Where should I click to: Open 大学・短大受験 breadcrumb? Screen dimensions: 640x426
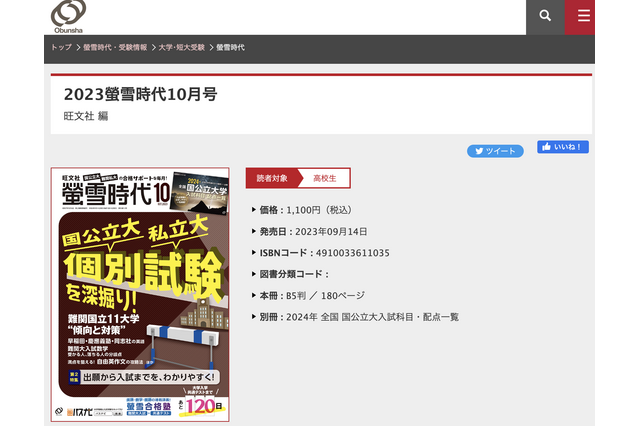[x=181, y=47]
